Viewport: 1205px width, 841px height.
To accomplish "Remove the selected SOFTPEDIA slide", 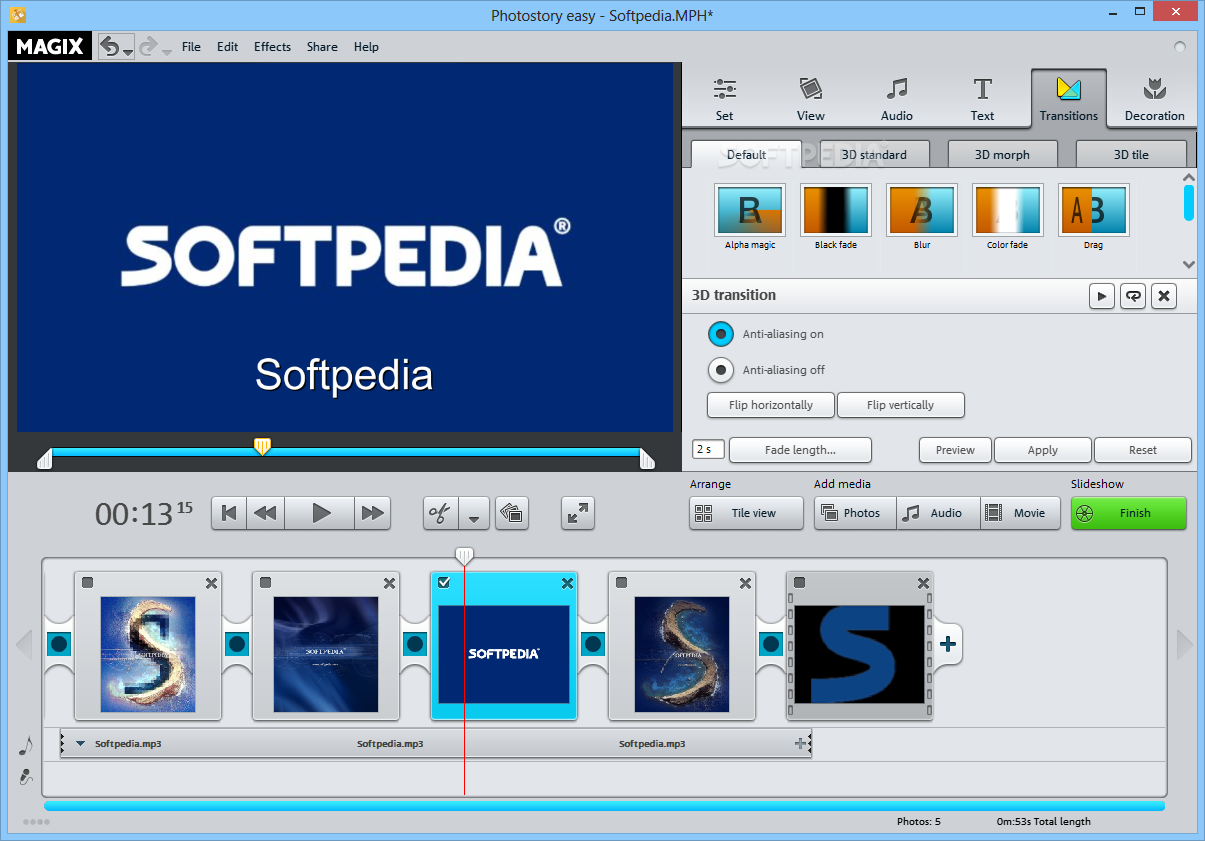I will pos(567,584).
